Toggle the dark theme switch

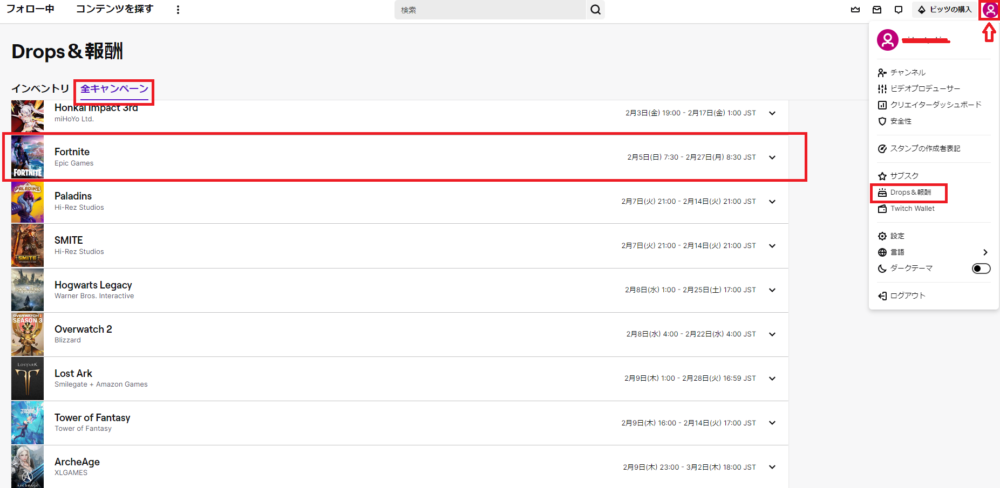pos(980,269)
